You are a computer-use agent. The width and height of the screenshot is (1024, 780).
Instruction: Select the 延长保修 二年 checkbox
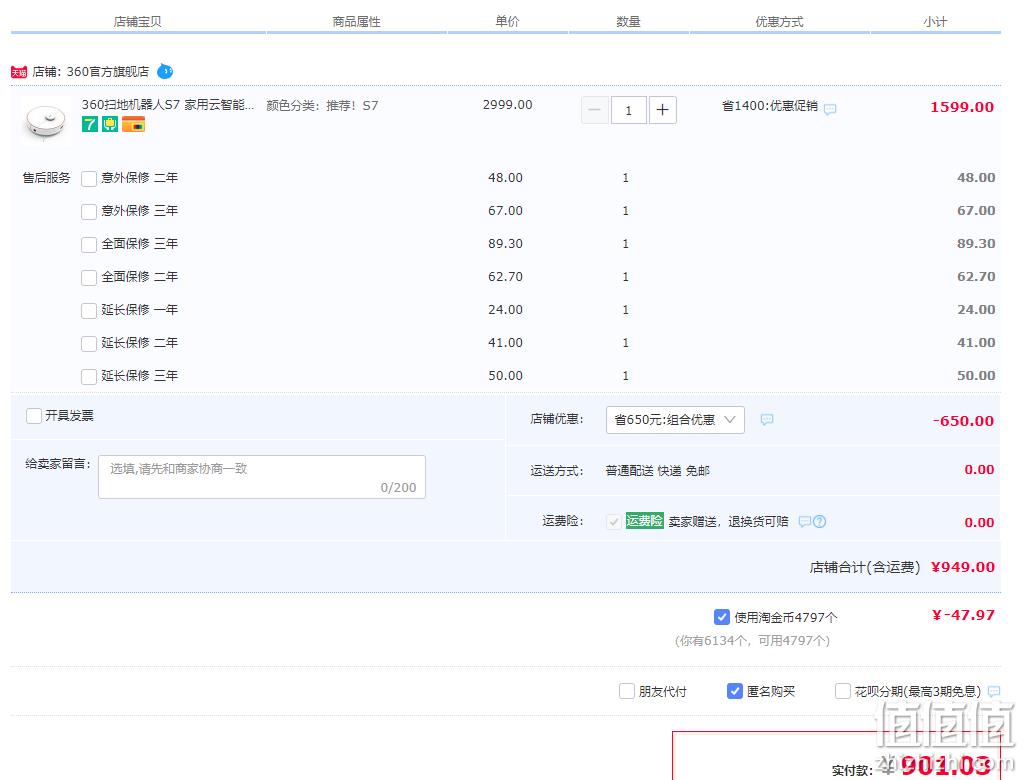tap(89, 344)
